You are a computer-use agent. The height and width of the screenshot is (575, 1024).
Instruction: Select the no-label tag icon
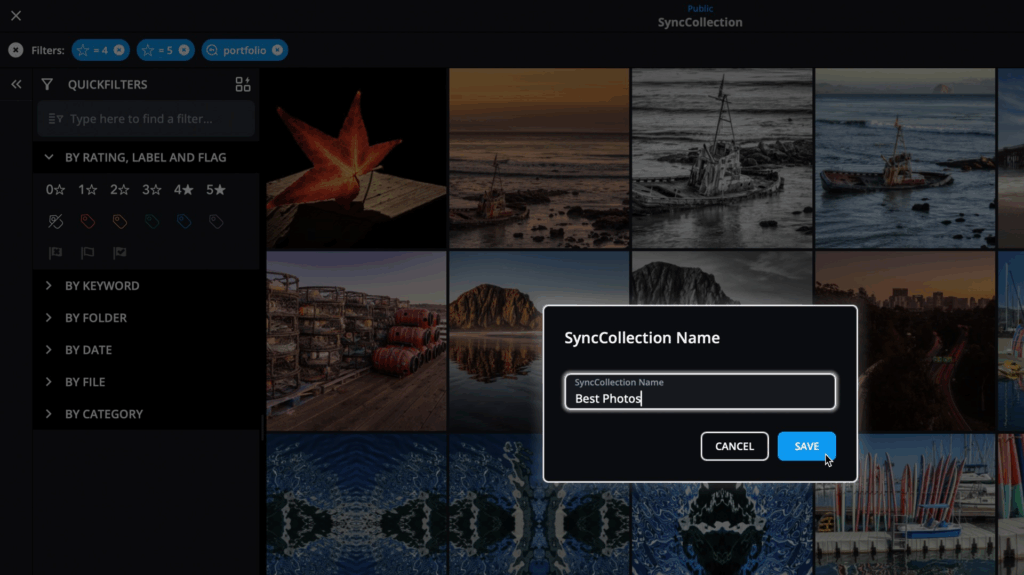click(56, 222)
